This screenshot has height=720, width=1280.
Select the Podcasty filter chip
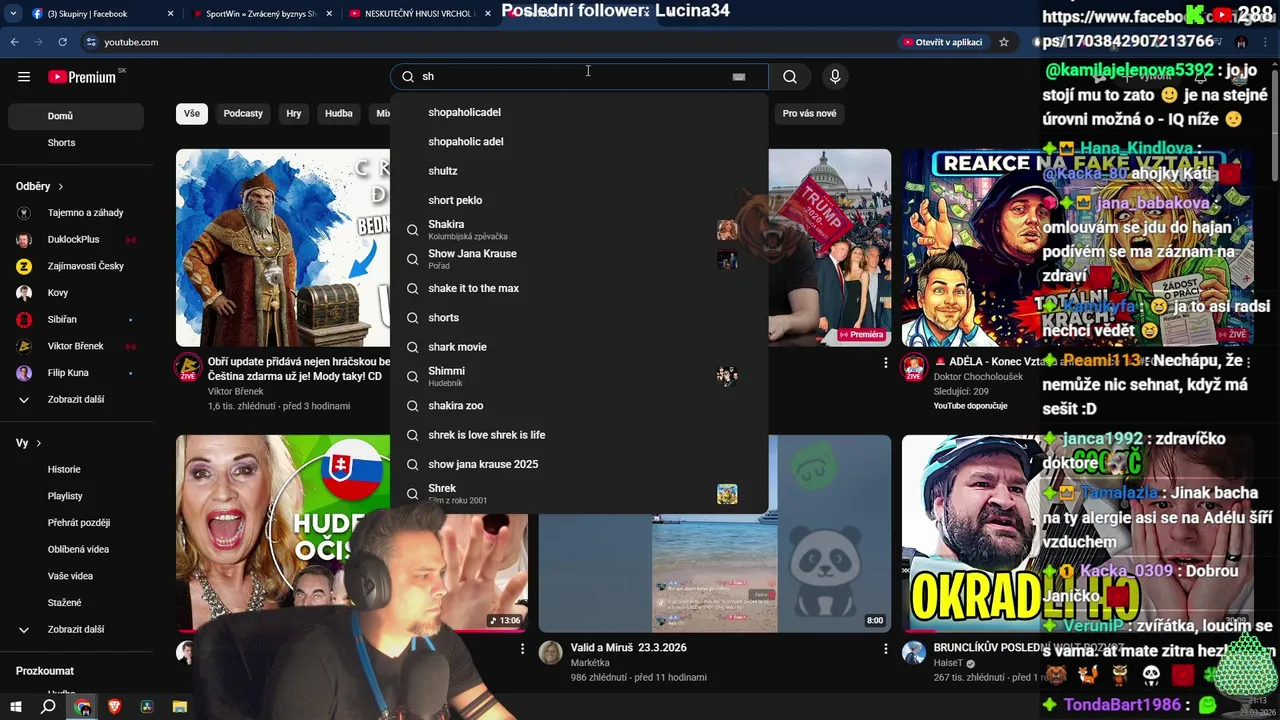point(243,113)
